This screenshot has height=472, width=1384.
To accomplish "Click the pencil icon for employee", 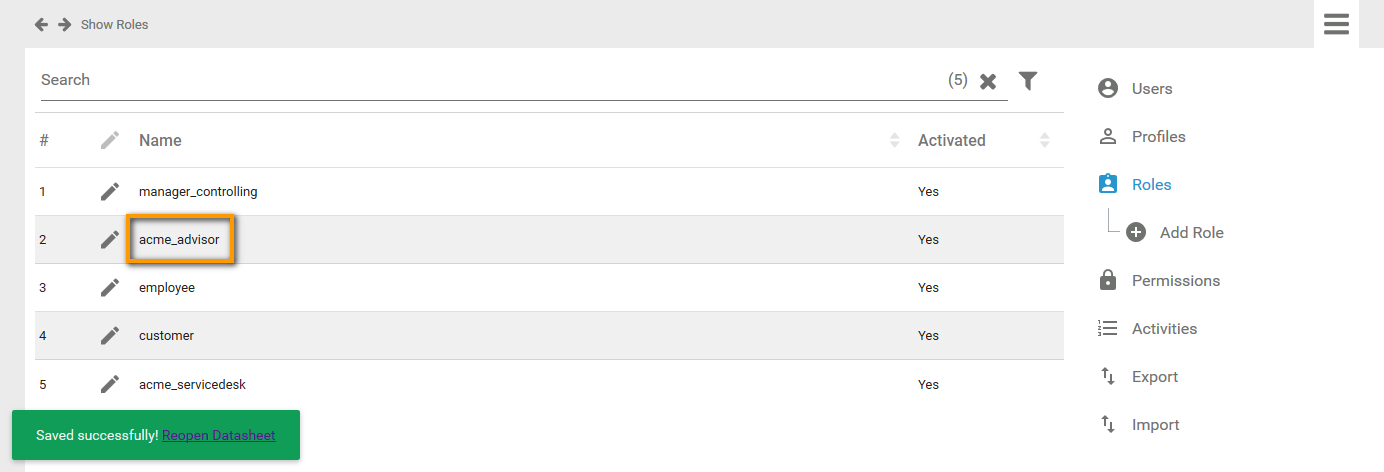I will (110, 287).
